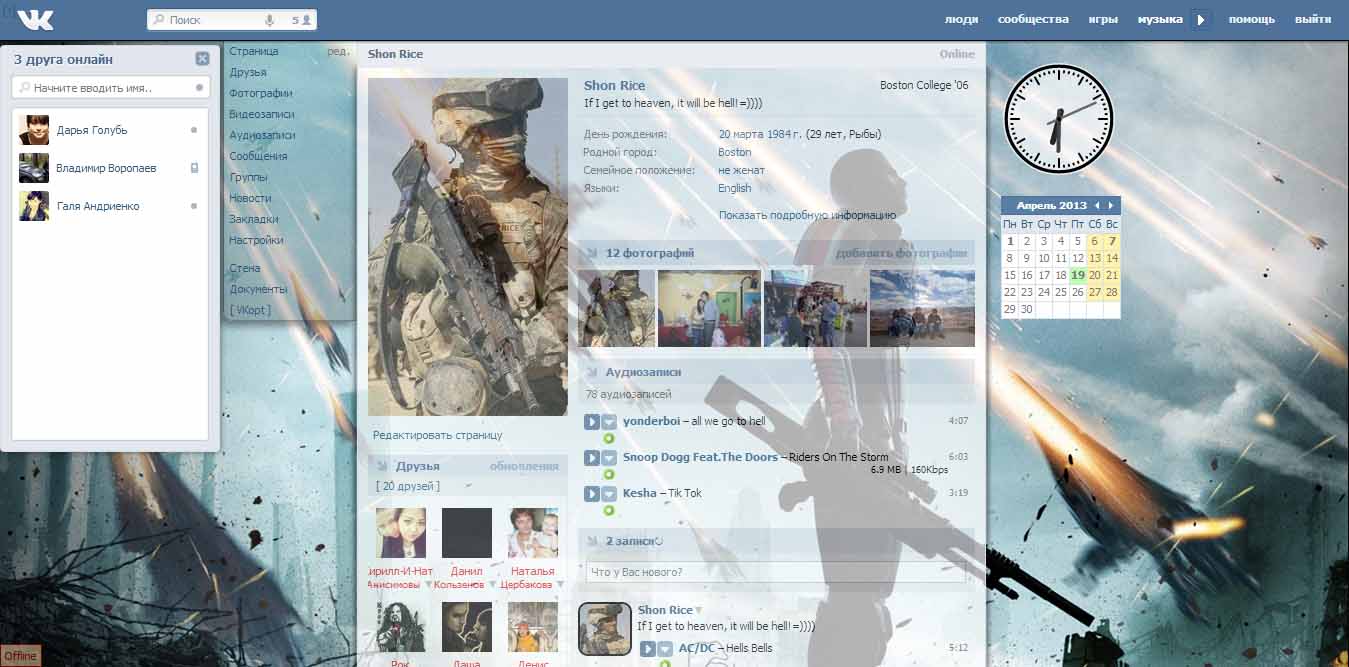Play the header music player button

tap(1201, 19)
